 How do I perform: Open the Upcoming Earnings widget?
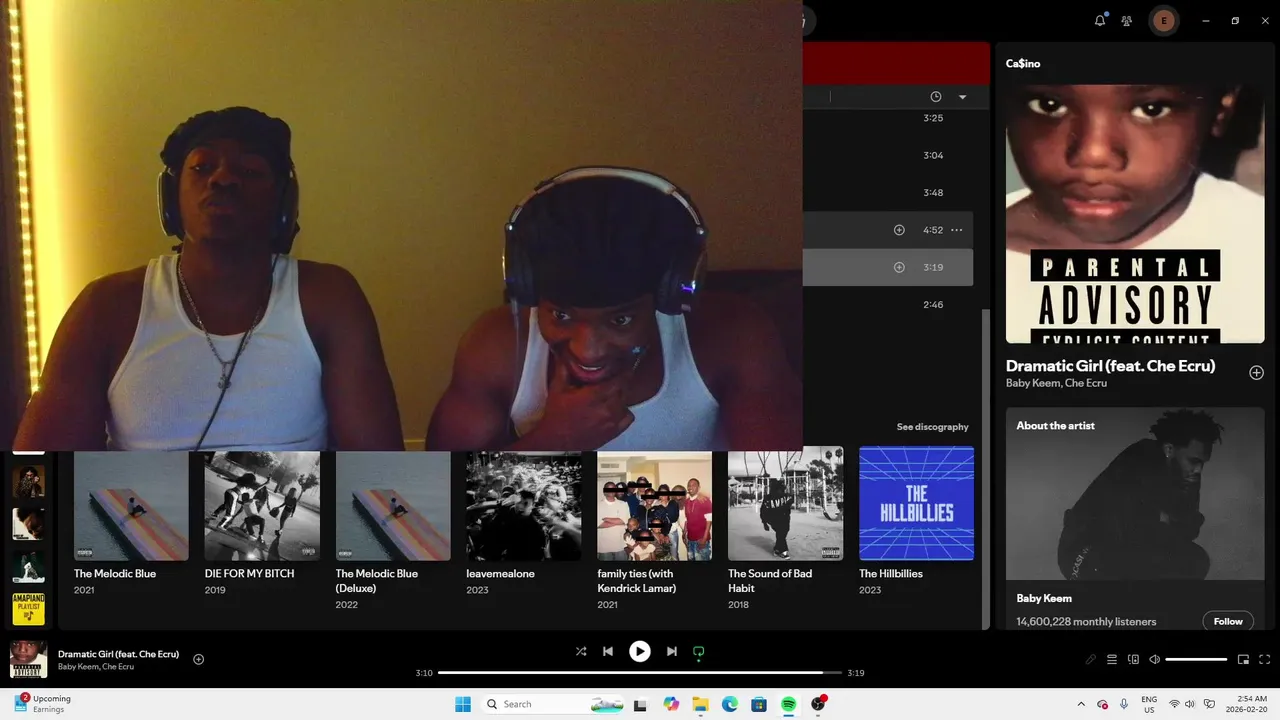[43, 704]
